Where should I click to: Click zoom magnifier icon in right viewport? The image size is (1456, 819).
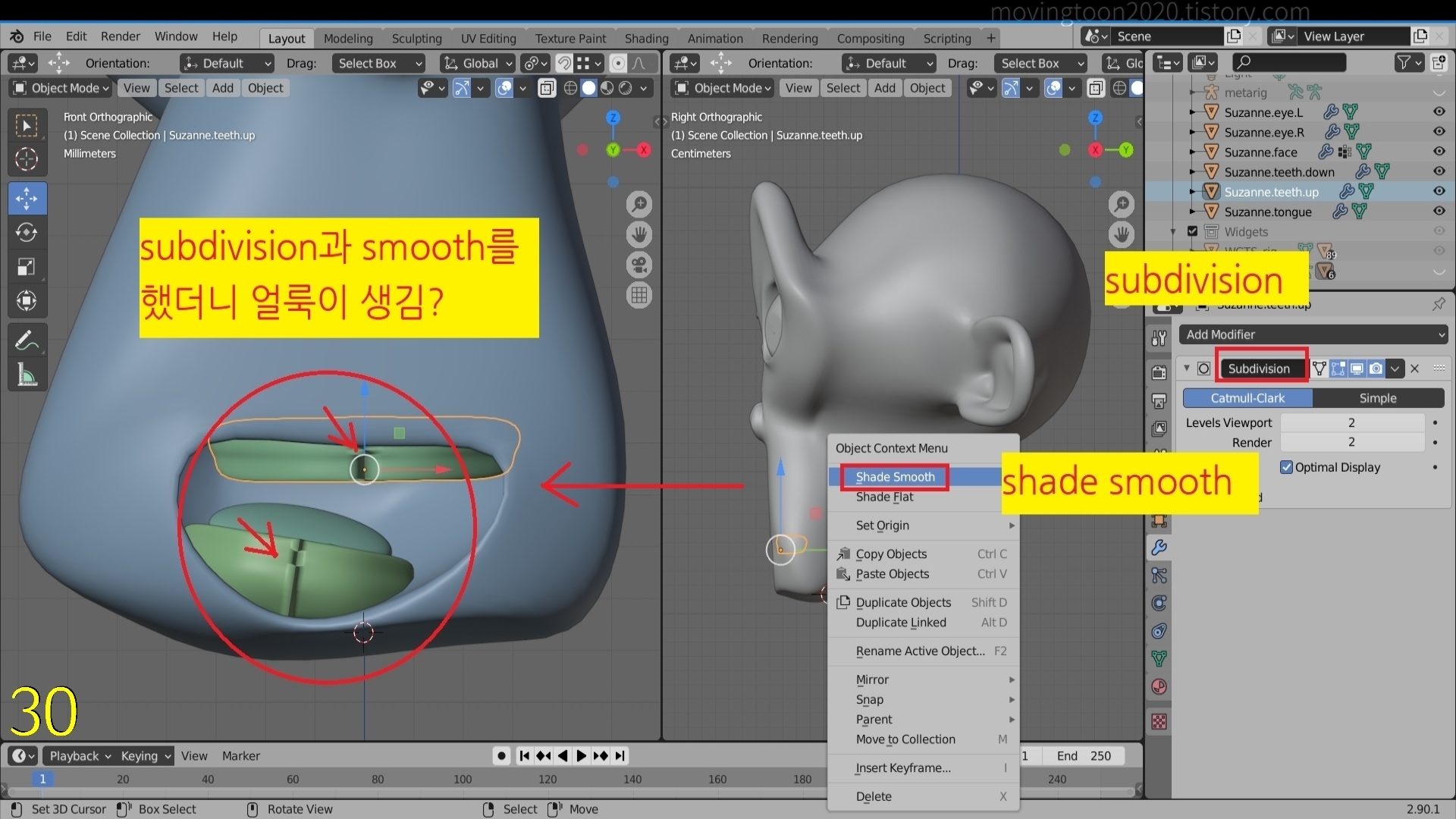(1121, 204)
